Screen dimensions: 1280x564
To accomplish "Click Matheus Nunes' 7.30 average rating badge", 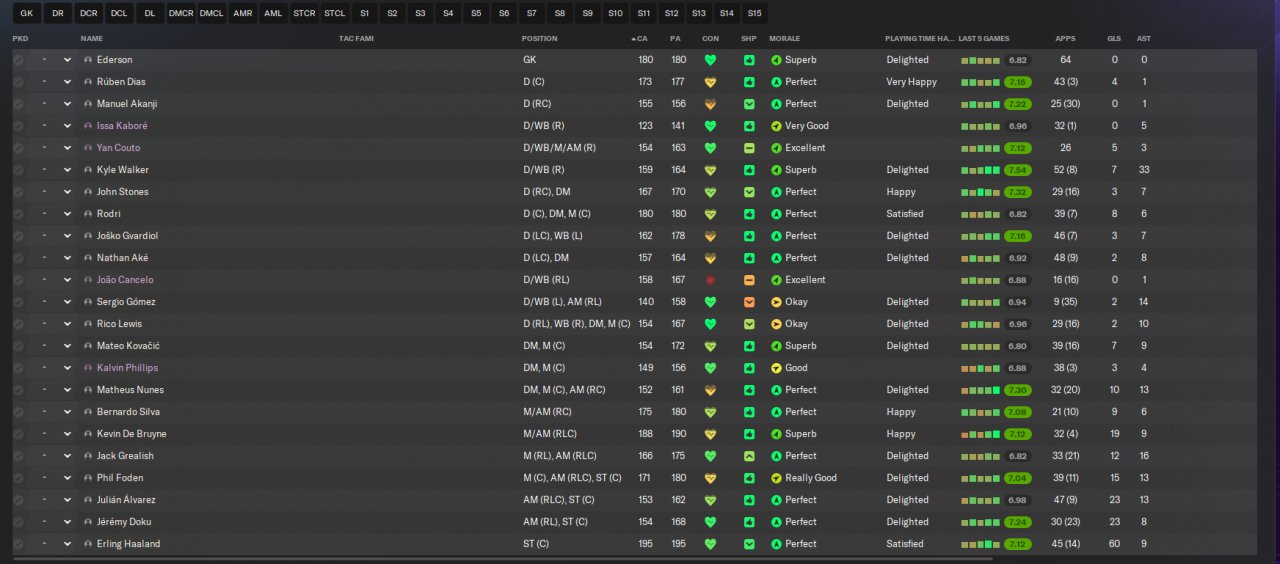I will click(1018, 390).
